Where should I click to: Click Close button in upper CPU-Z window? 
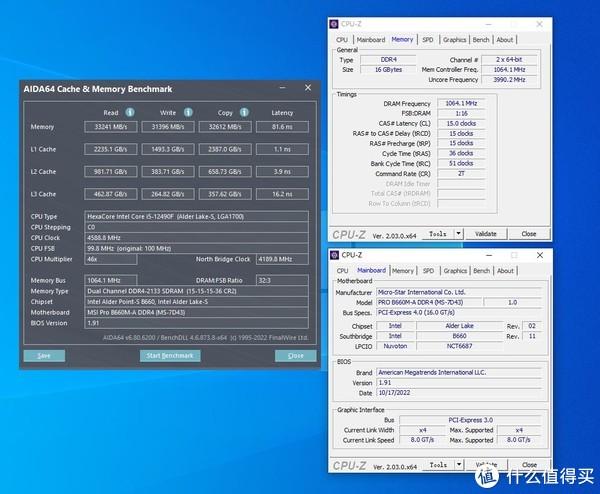(529, 234)
